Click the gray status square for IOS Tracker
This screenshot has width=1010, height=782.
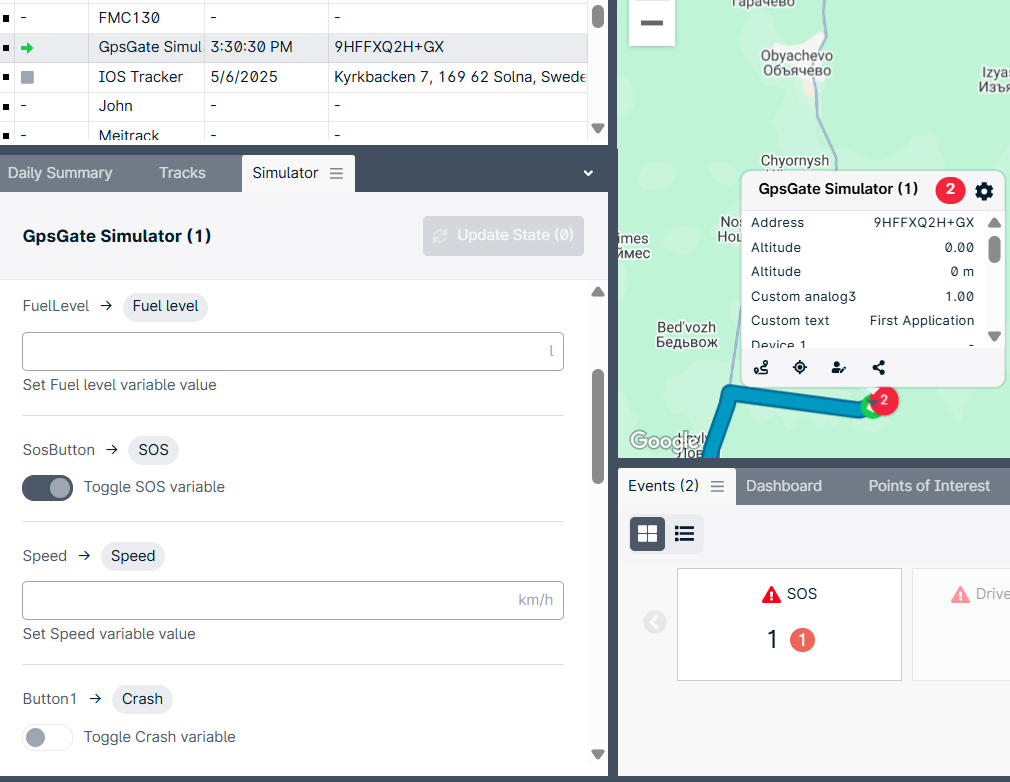click(x=27, y=77)
